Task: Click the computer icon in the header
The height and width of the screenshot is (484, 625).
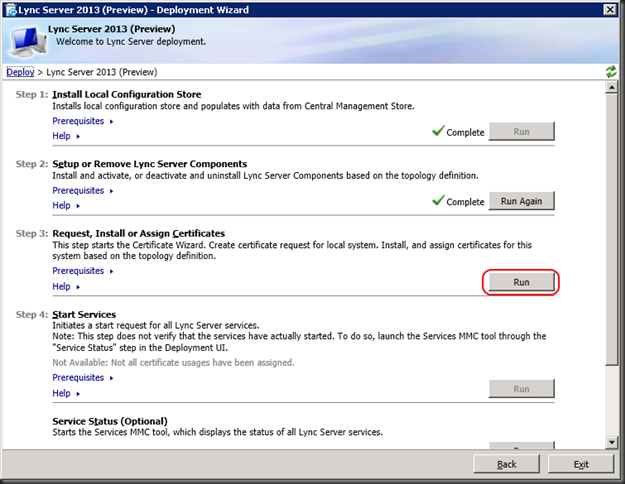Action: coord(28,41)
